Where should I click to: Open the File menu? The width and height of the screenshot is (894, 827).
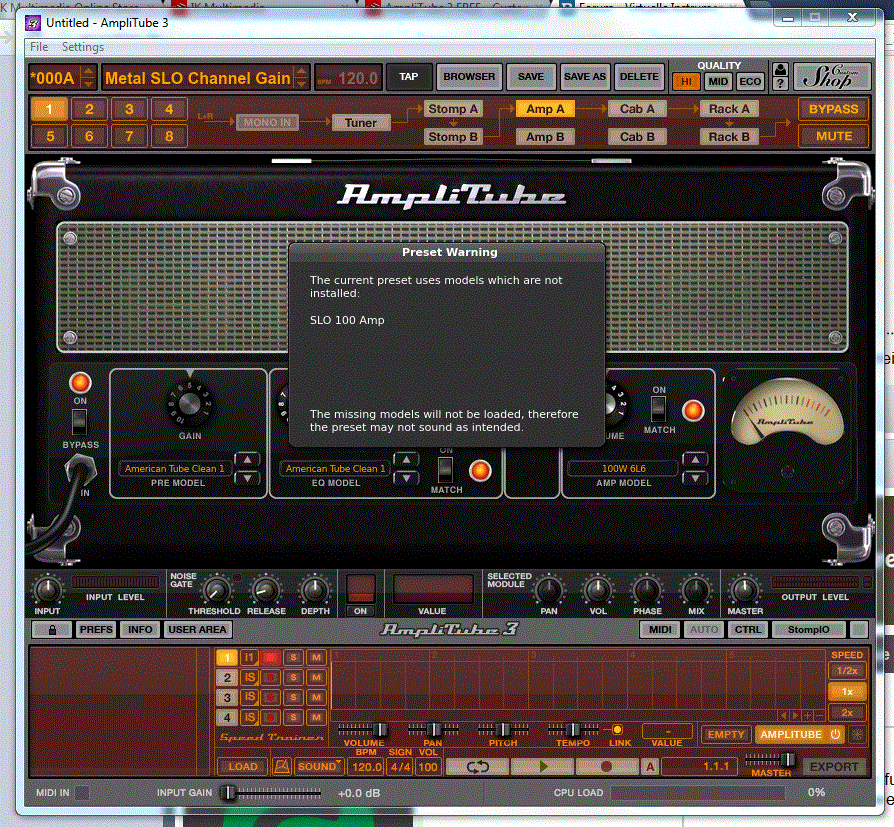coord(39,47)
